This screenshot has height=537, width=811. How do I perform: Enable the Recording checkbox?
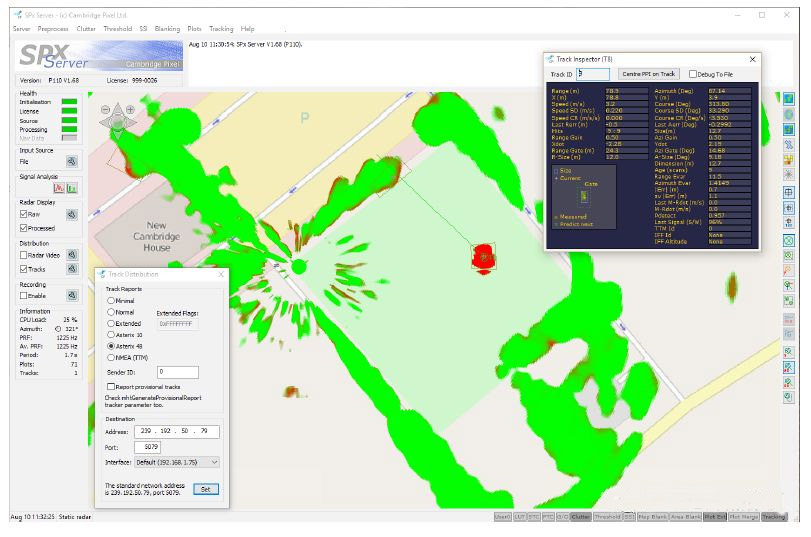point(24,296)
